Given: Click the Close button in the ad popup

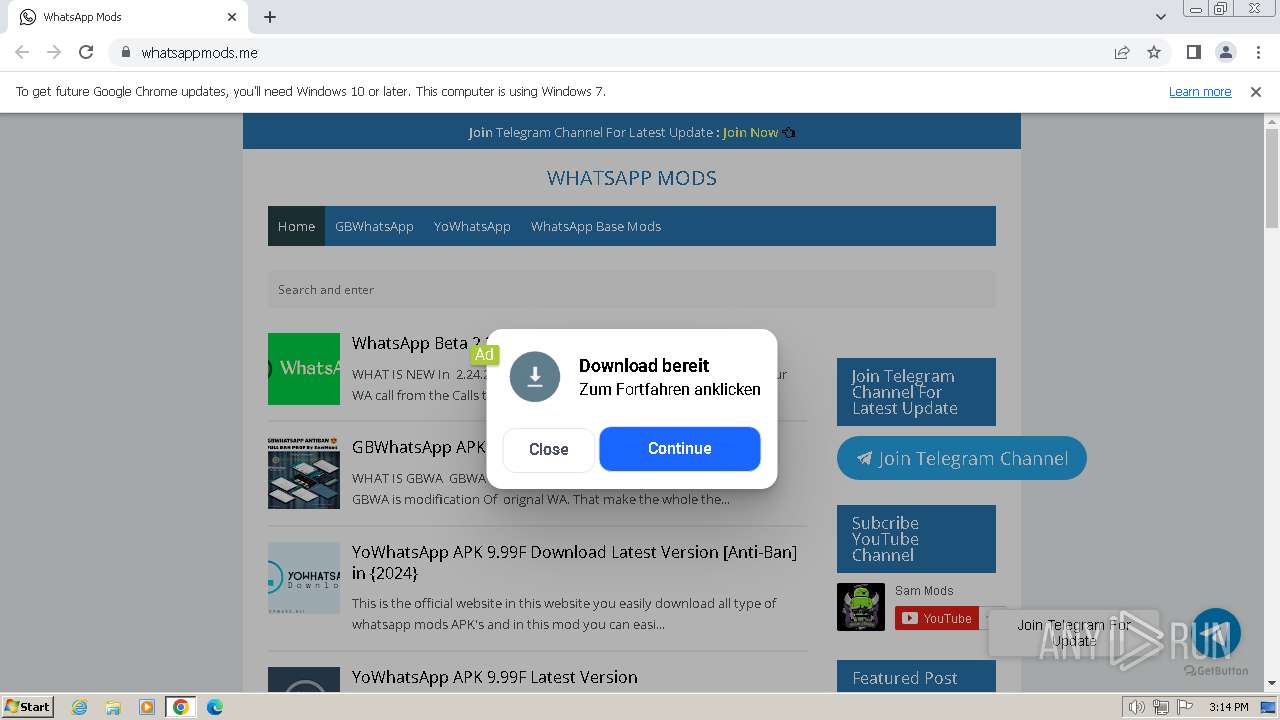Looking at the screenshot, I should click(548, 449).
